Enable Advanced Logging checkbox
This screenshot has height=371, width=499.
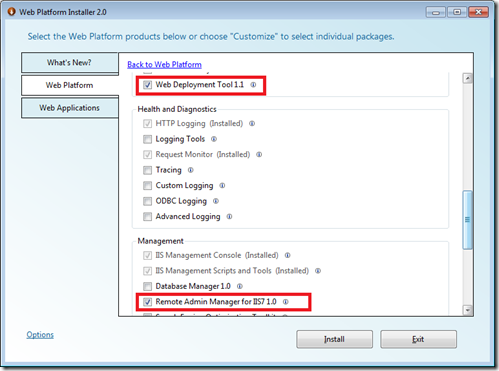pyautogui.click(x=147, y=217)
